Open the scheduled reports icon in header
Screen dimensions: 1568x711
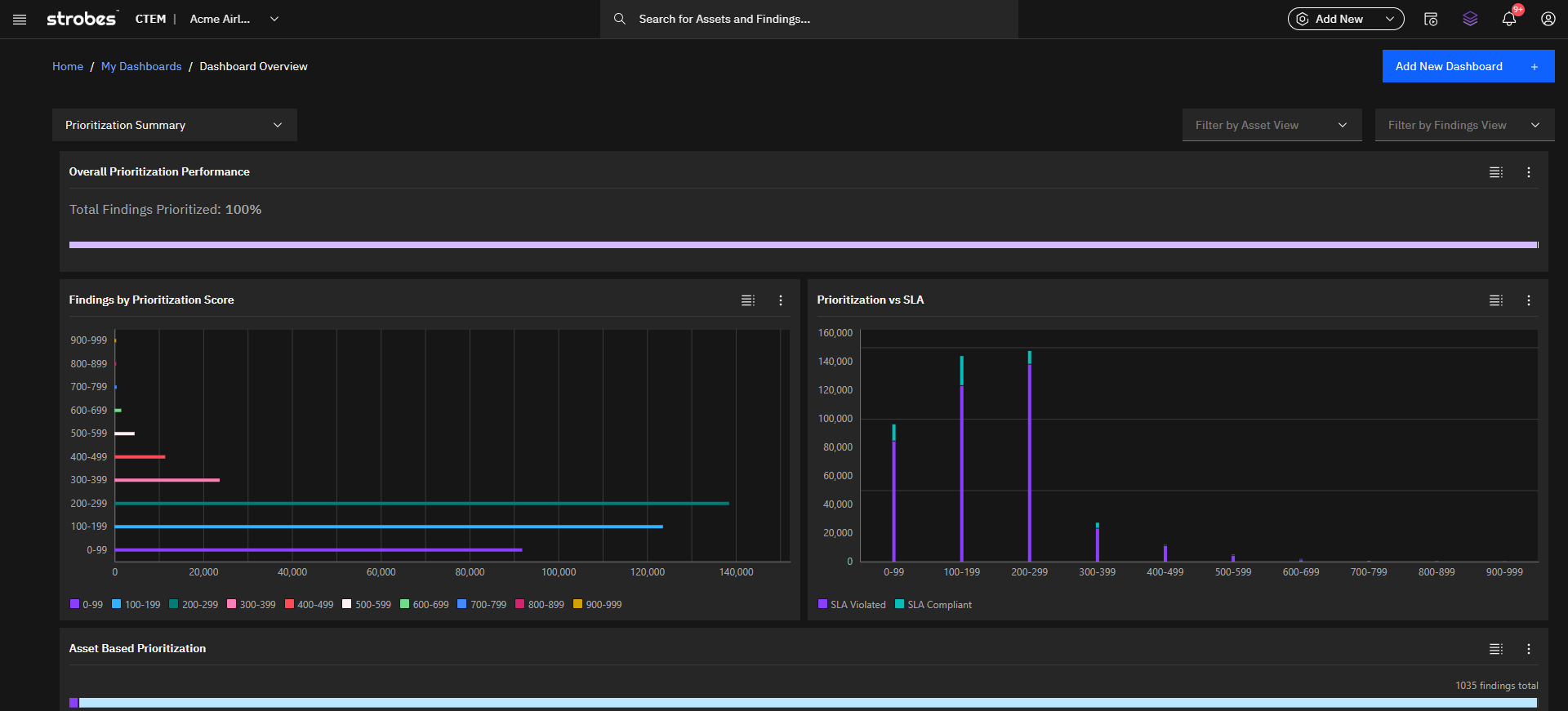point(1431,19)
